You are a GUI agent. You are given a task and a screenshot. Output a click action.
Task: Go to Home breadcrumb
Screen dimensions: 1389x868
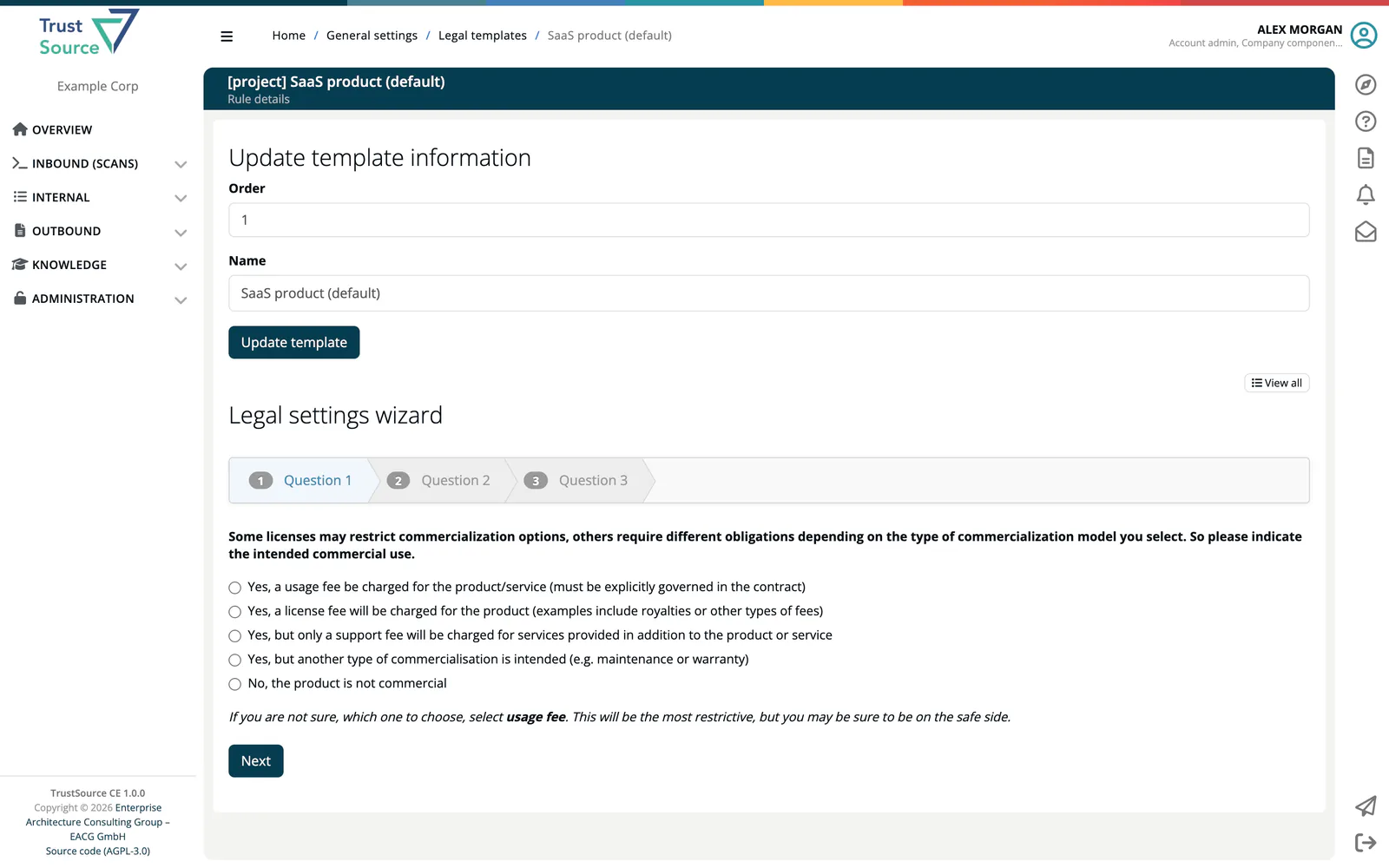(x=288, y=36)
